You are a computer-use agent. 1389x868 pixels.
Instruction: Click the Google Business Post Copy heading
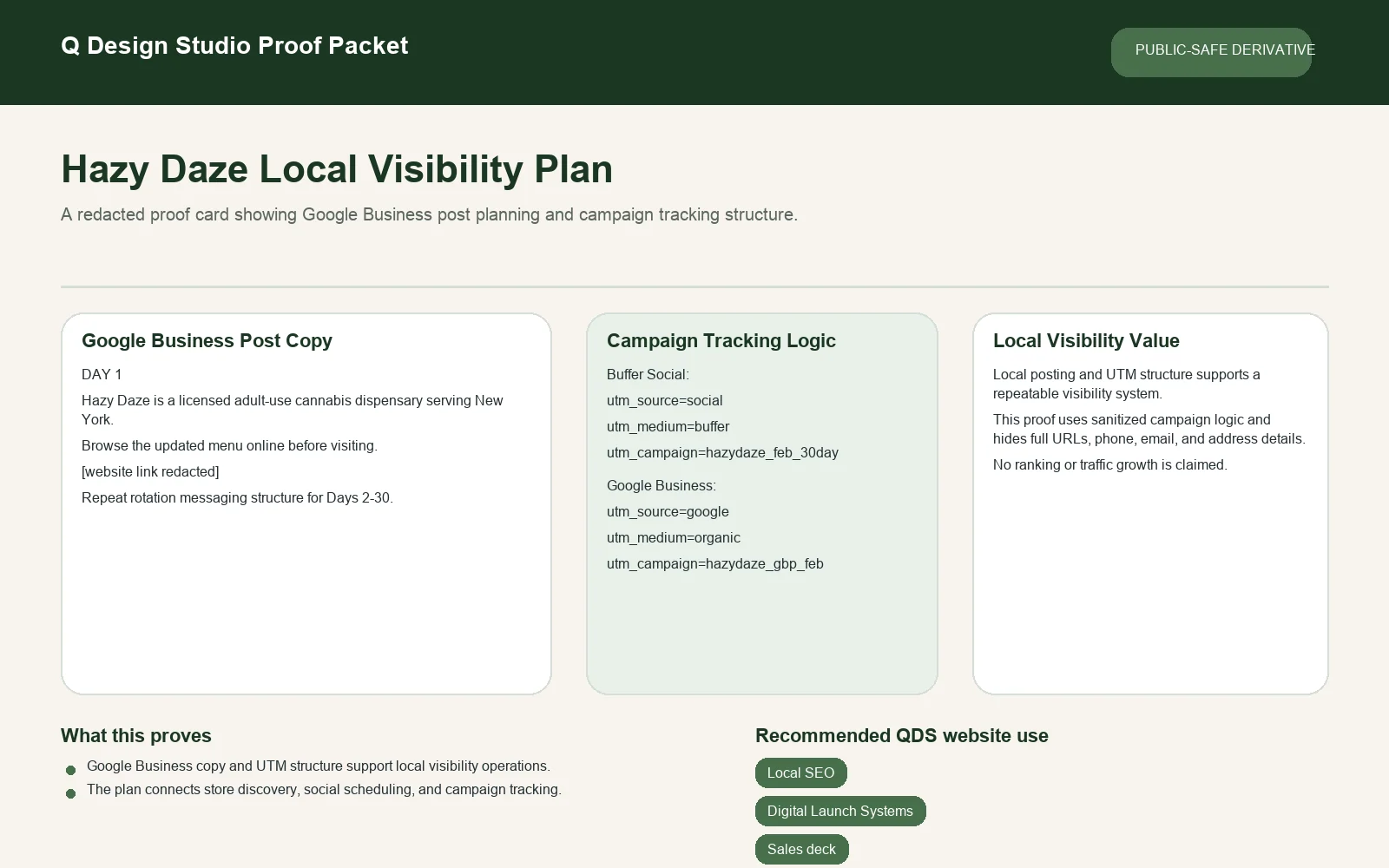click(x=207, y=340)
